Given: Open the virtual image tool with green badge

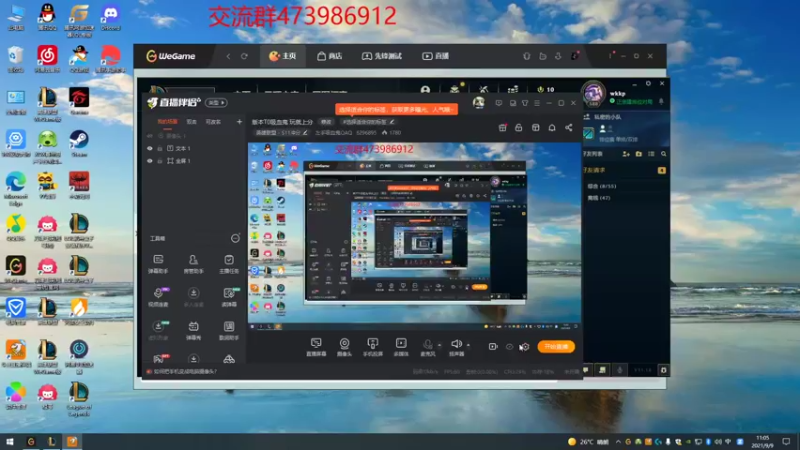Looking at the screenshot, I should coord(158,330).
